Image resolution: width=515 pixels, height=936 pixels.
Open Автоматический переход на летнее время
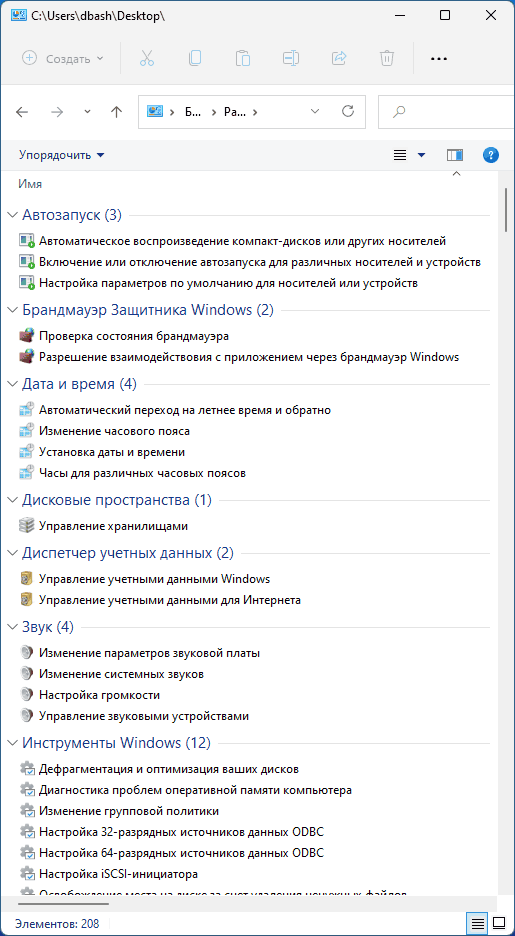[185, 410]
